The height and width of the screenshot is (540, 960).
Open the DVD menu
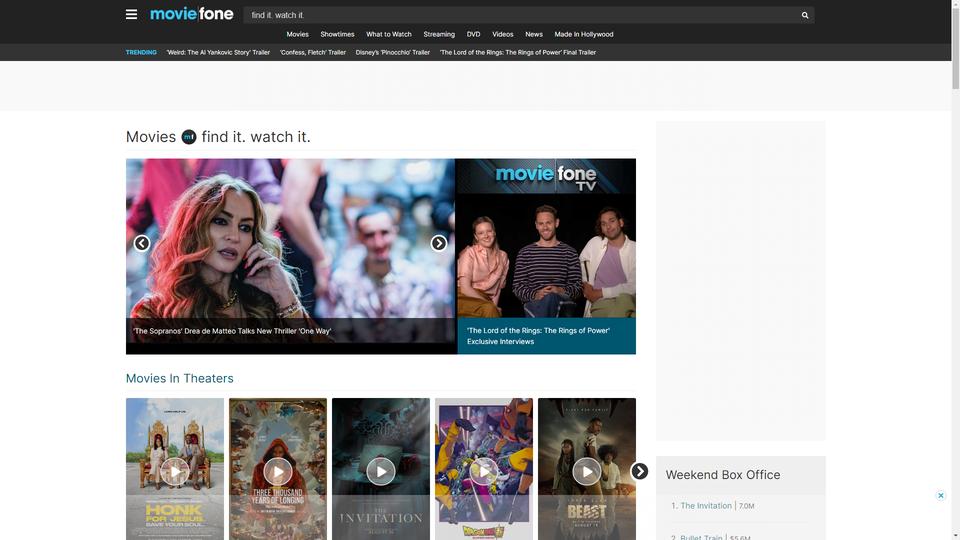(x=473, y=34)
